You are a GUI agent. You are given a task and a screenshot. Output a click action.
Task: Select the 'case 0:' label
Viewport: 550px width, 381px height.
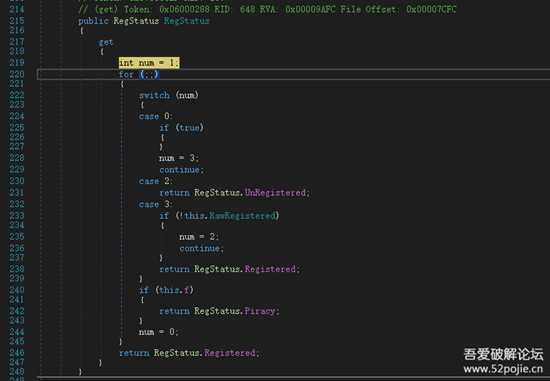pyautogui.click(x=155, y=116)
